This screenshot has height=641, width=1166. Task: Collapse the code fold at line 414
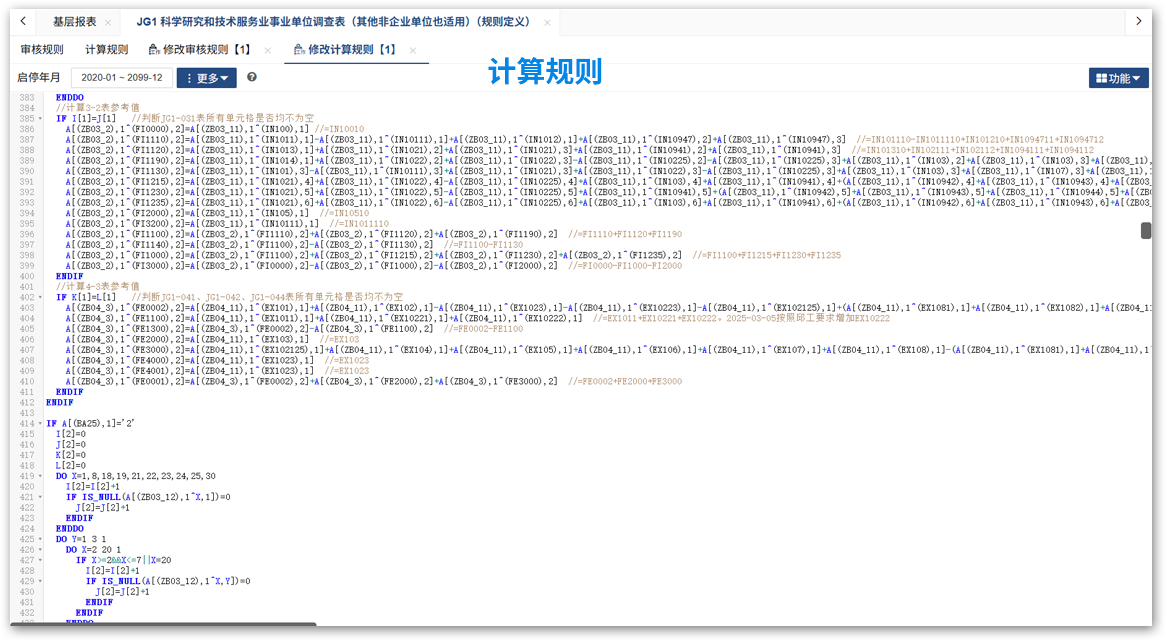pos(39,424)
